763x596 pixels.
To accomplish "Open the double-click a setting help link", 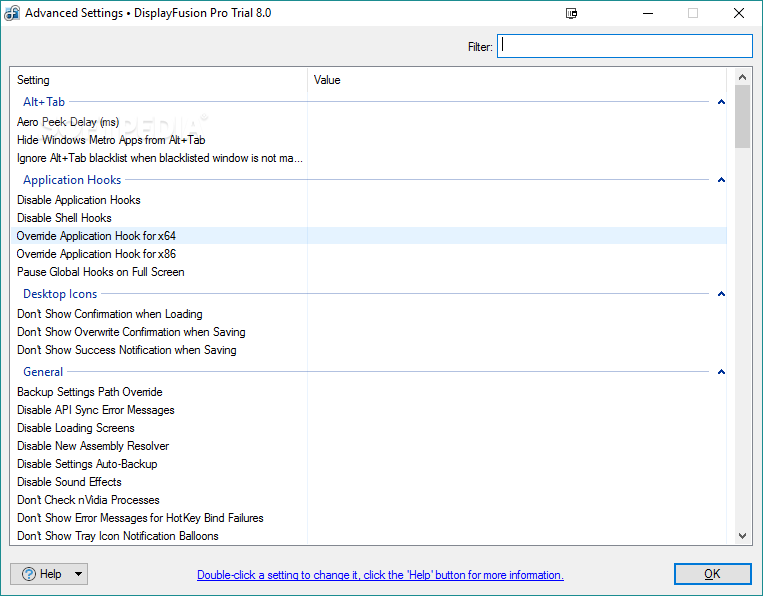I will click(x=380, y=575).
